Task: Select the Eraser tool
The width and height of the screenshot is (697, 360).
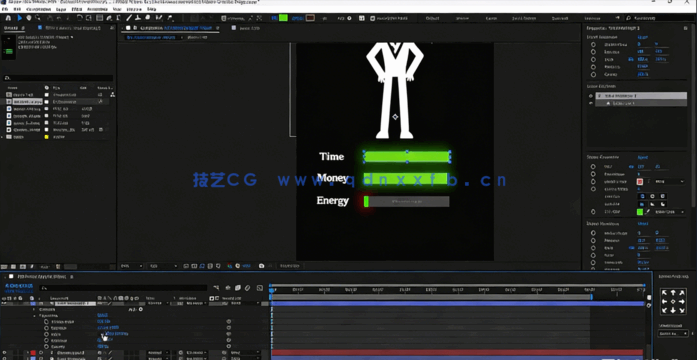Action: (148, 18)
